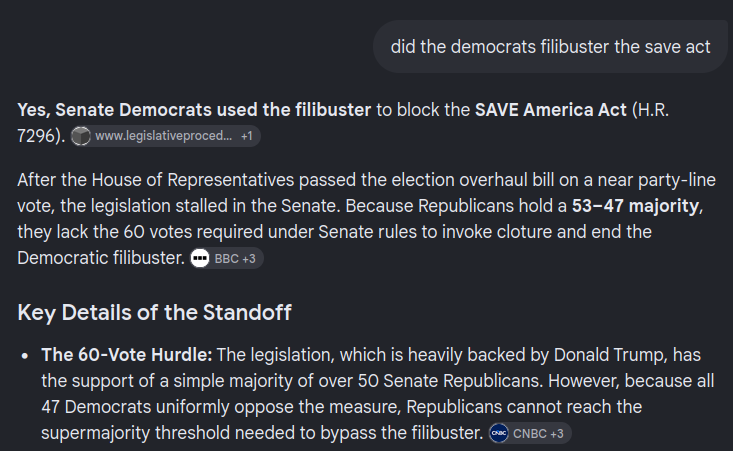Open the www.legislativeproced... source link
733x451 pixels.
[x=164, y=136]
